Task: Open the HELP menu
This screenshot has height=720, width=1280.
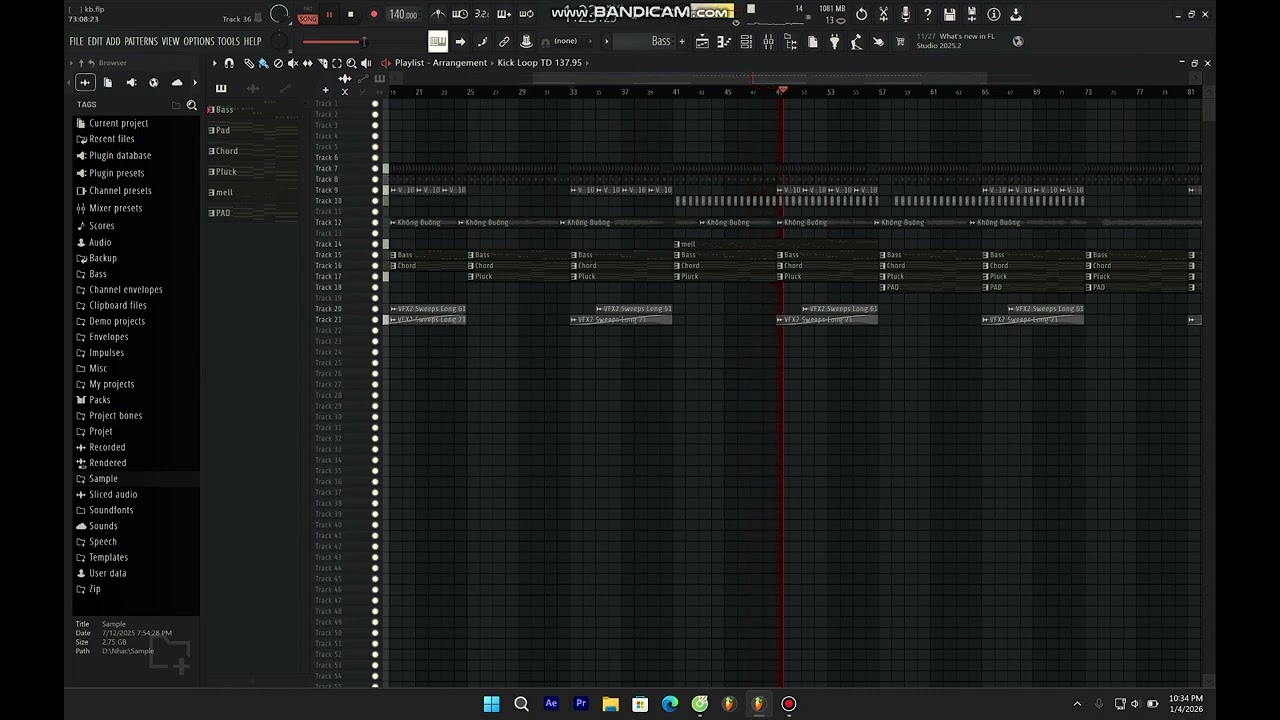Action: (x=253, y=41)
